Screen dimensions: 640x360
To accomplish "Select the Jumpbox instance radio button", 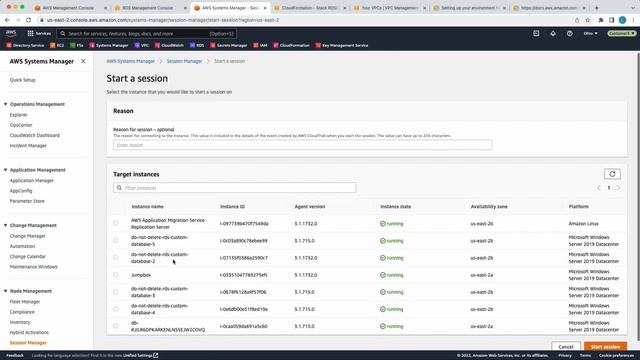I will (116, 275).
